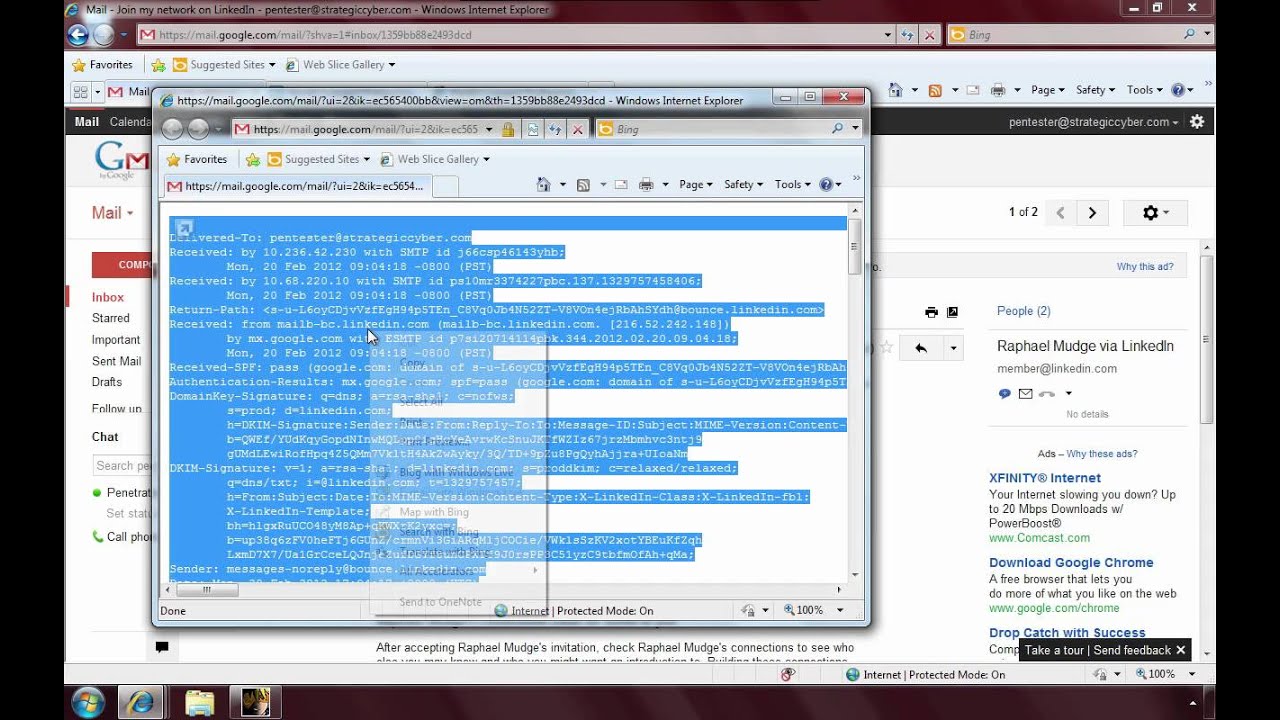Click the popup window's vertical scrollbar thumb

coord(855,247)
